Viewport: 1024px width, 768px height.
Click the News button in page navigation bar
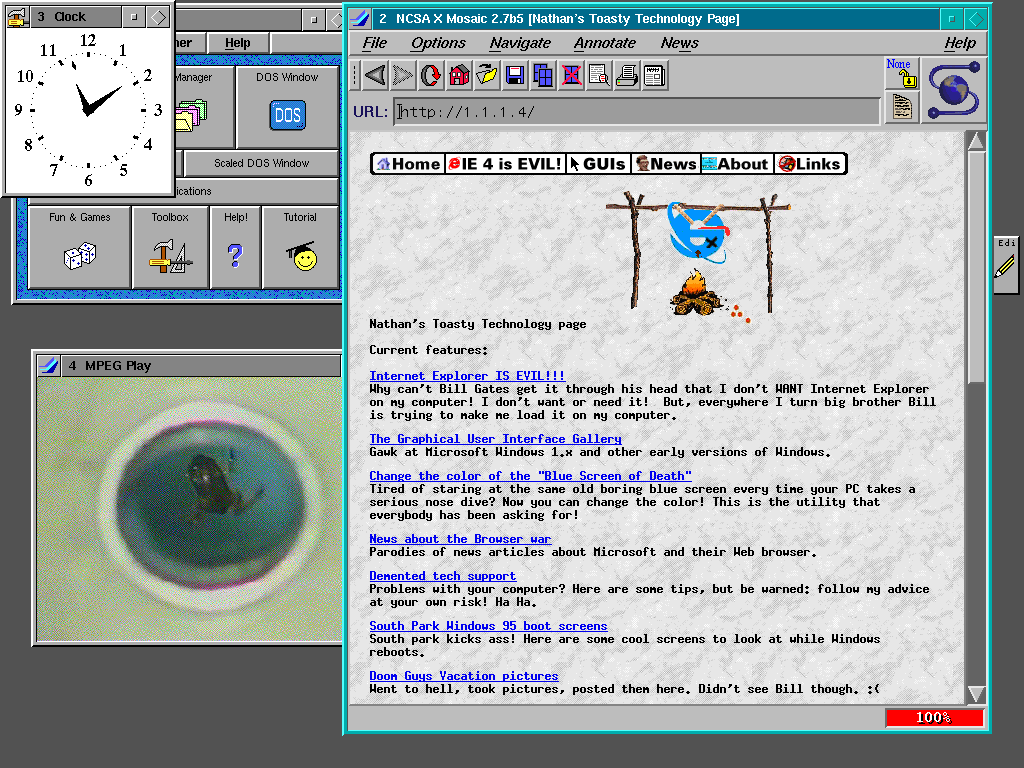coord(666,164)
